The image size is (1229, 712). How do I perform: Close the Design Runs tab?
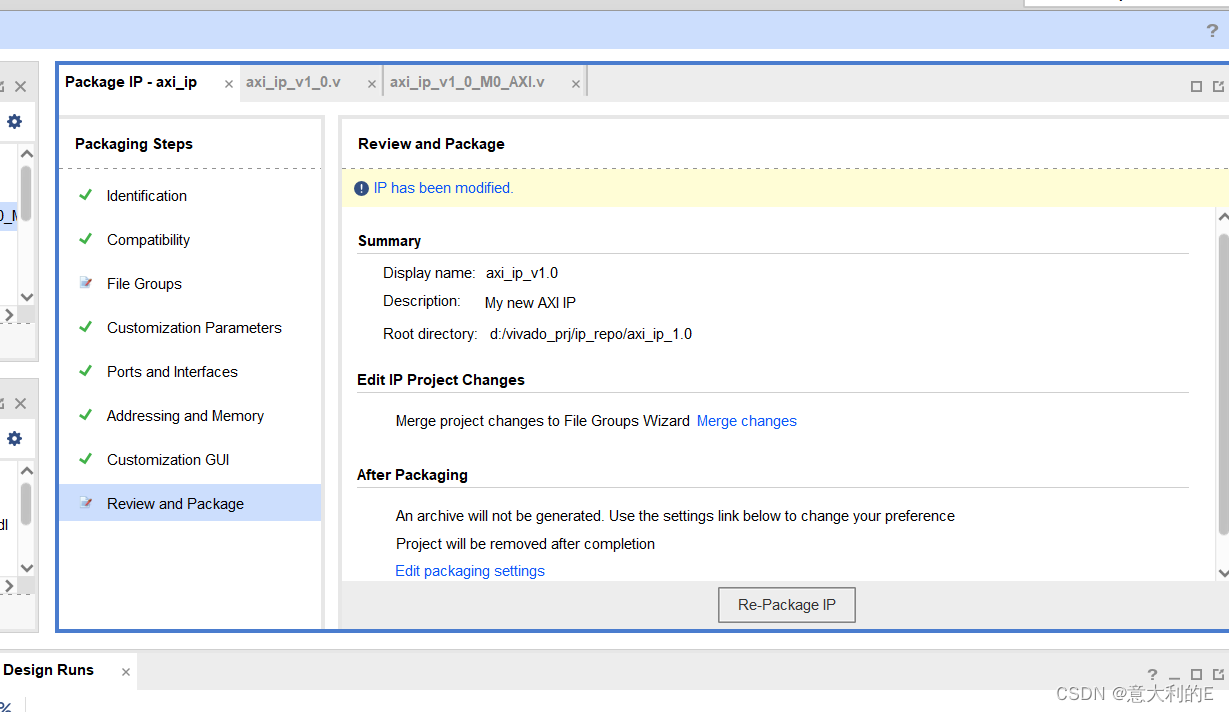(126, 672)
